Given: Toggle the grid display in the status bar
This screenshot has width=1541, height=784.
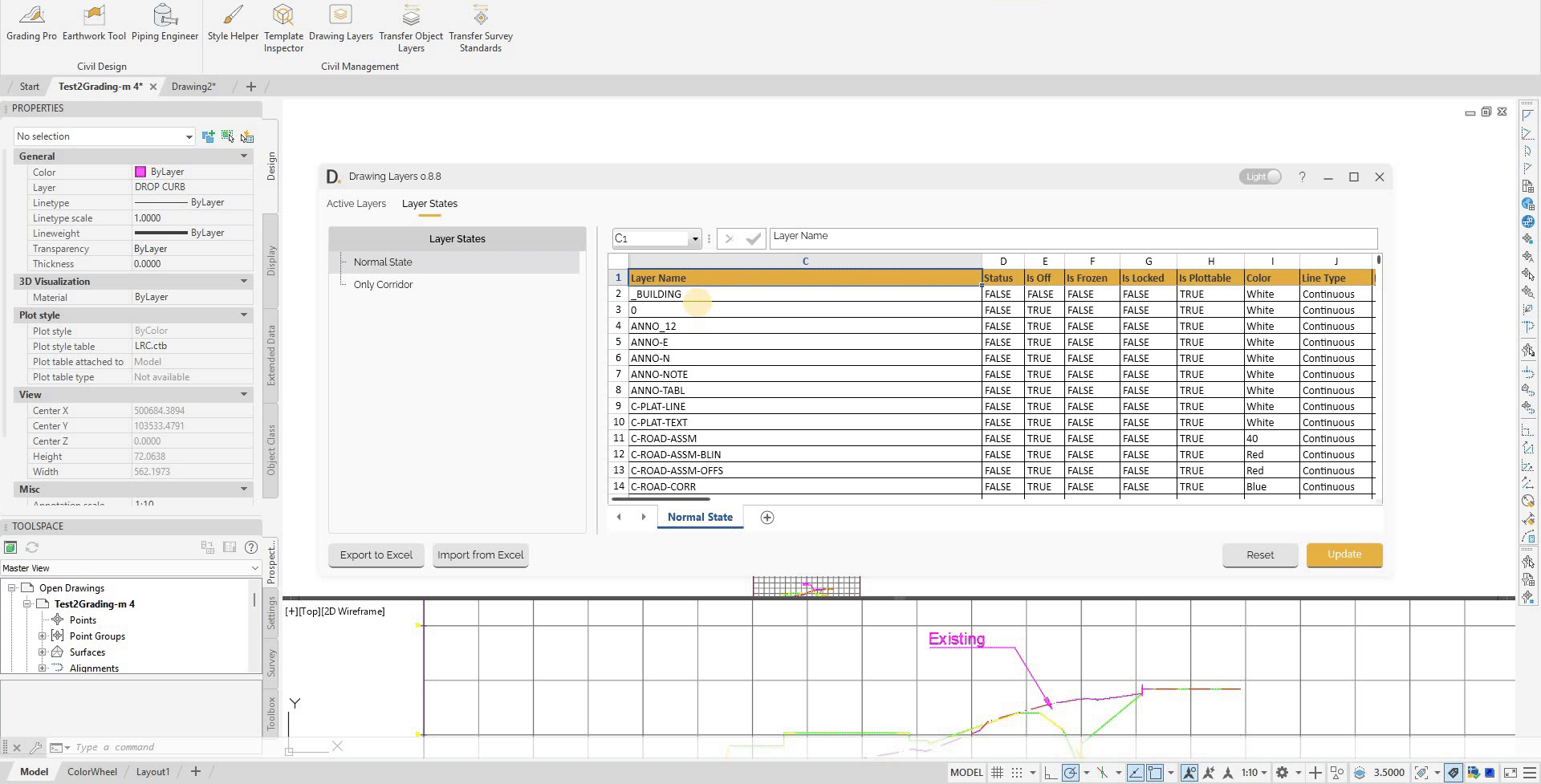Looking at the screenshot, I should pos(997,772).
